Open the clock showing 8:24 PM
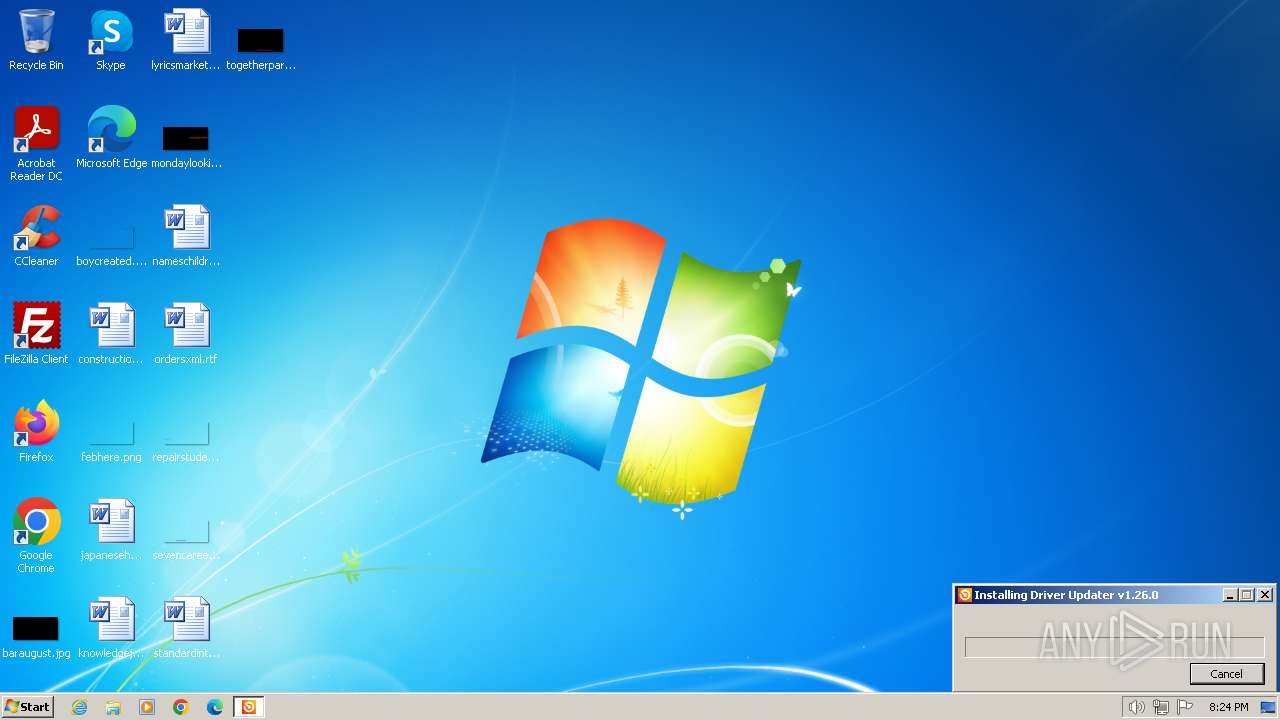 pyautogui.click(x=1228, y=707)
